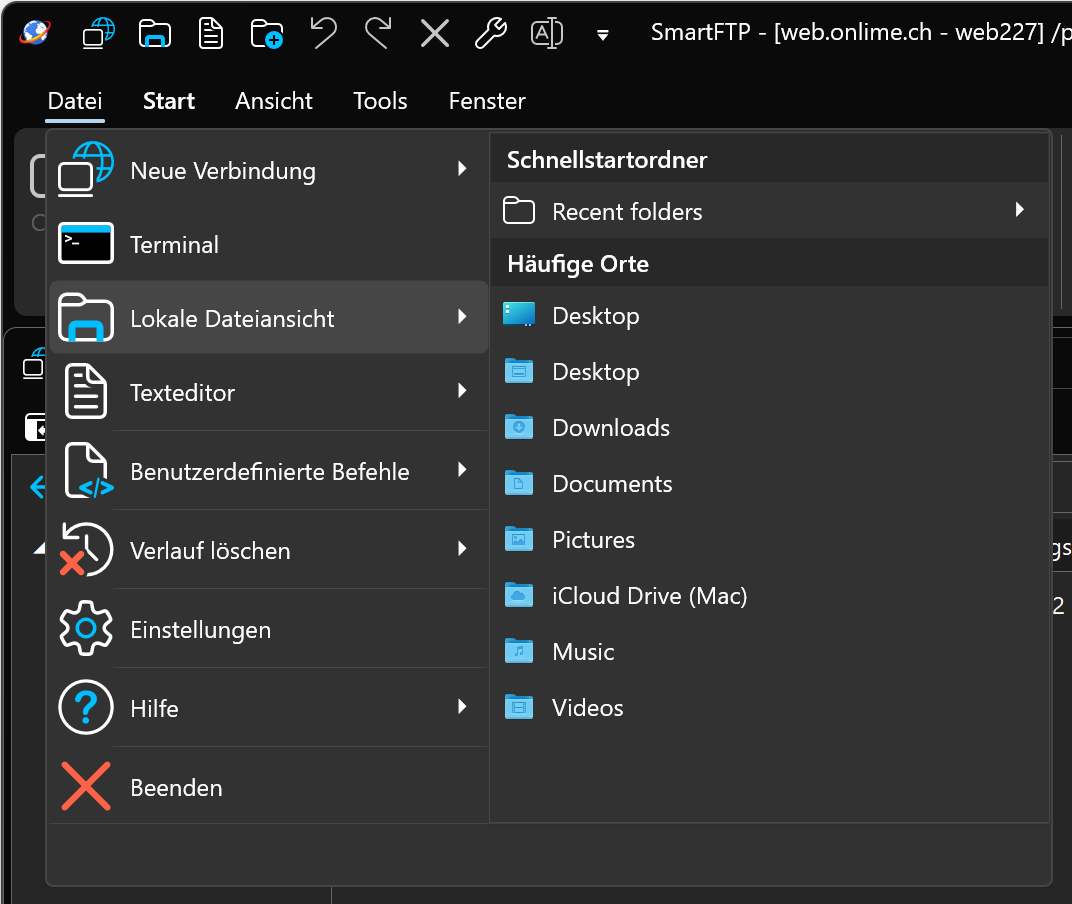Open the Documents folder
The width and height of the screenshot is (1072, 904).
coord(769,483)
